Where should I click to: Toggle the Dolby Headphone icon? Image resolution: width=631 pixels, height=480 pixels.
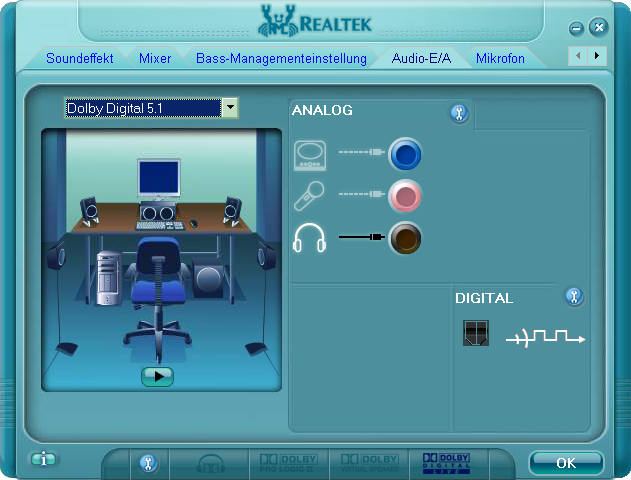coord(210,464)
